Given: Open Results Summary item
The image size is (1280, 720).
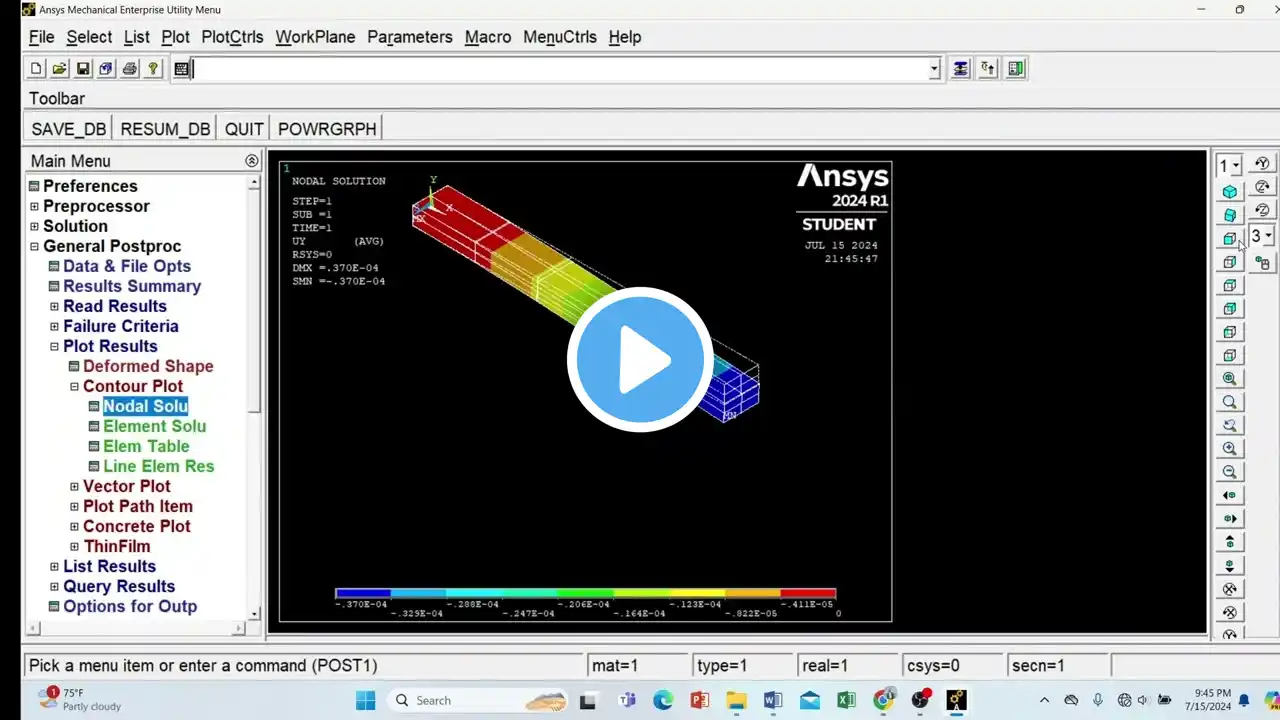Looking at the screenshot, I should [x=132, y=286].
